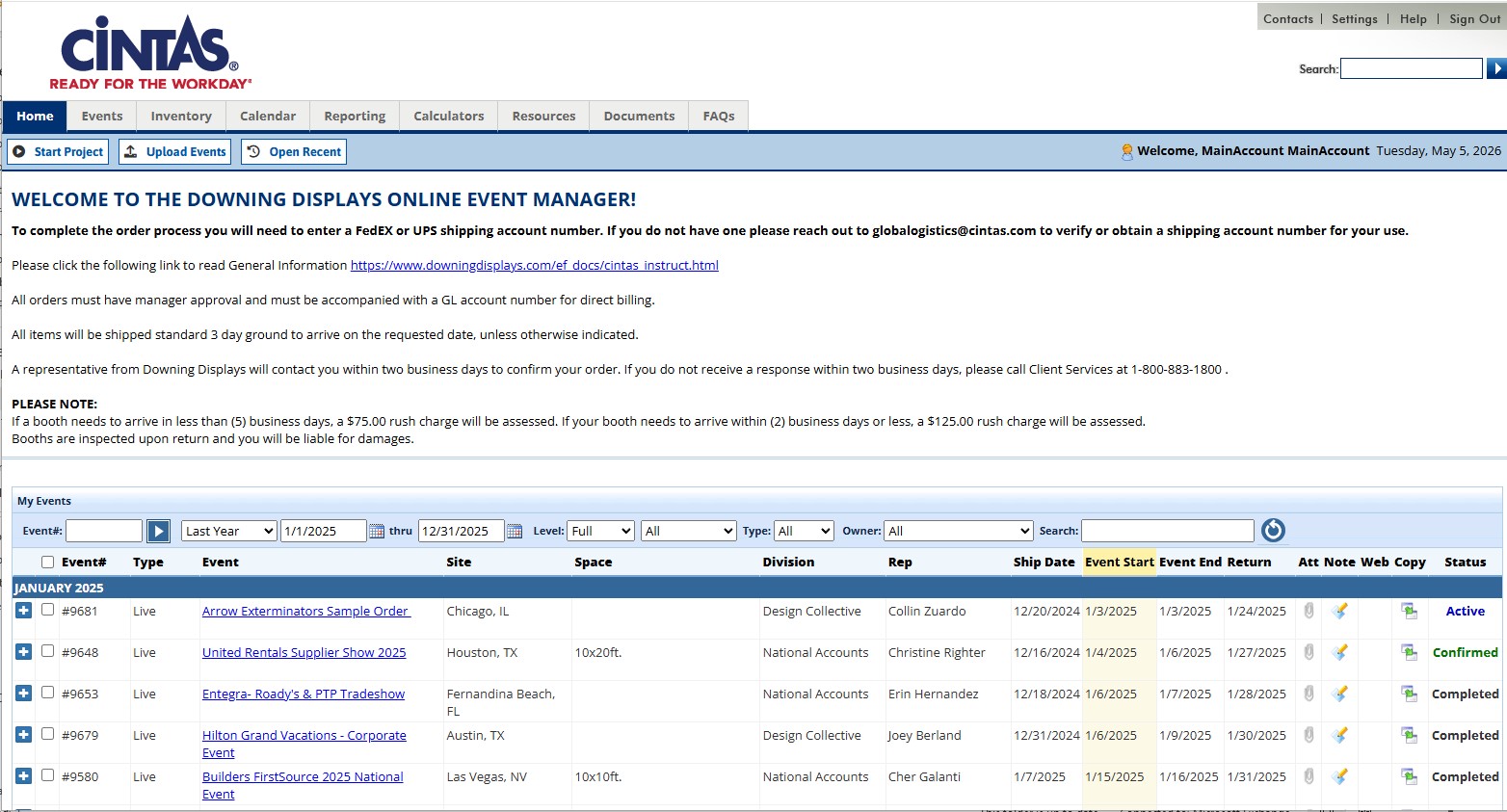The height and width of the screenshot is (812, 1507).
Task: Expand row details for event #9580
Action: coord(24,775)
